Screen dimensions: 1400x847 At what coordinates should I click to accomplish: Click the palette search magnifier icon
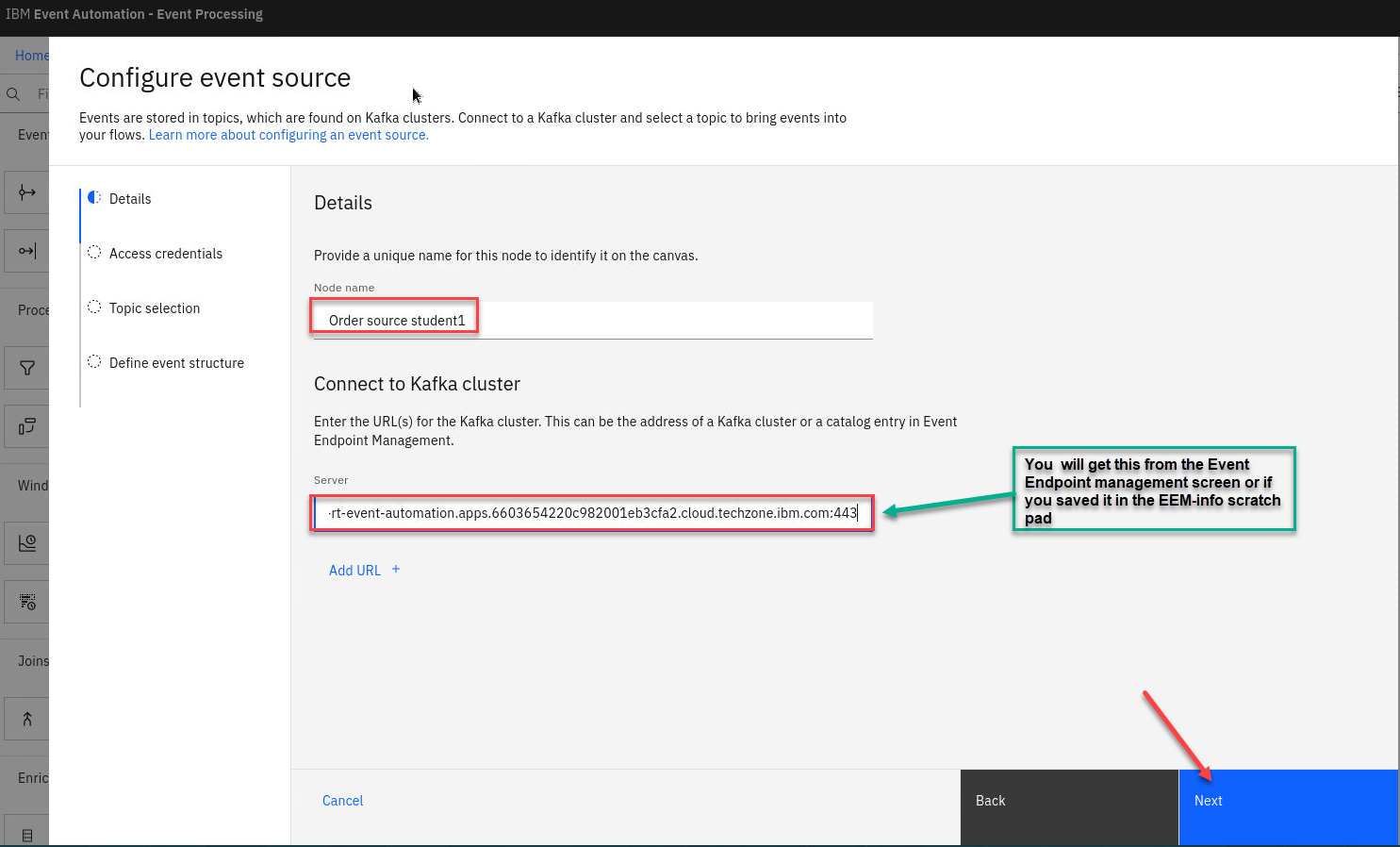(13, 94)
